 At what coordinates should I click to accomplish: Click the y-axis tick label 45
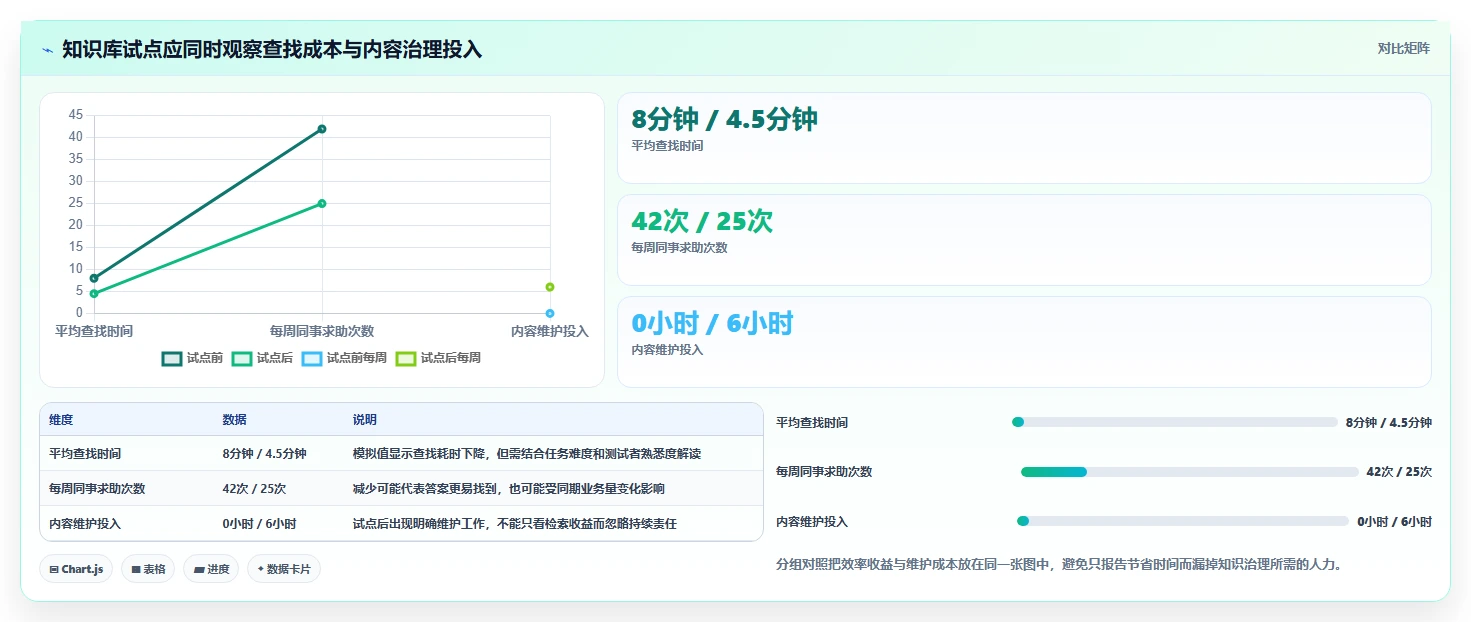[76, 115]
